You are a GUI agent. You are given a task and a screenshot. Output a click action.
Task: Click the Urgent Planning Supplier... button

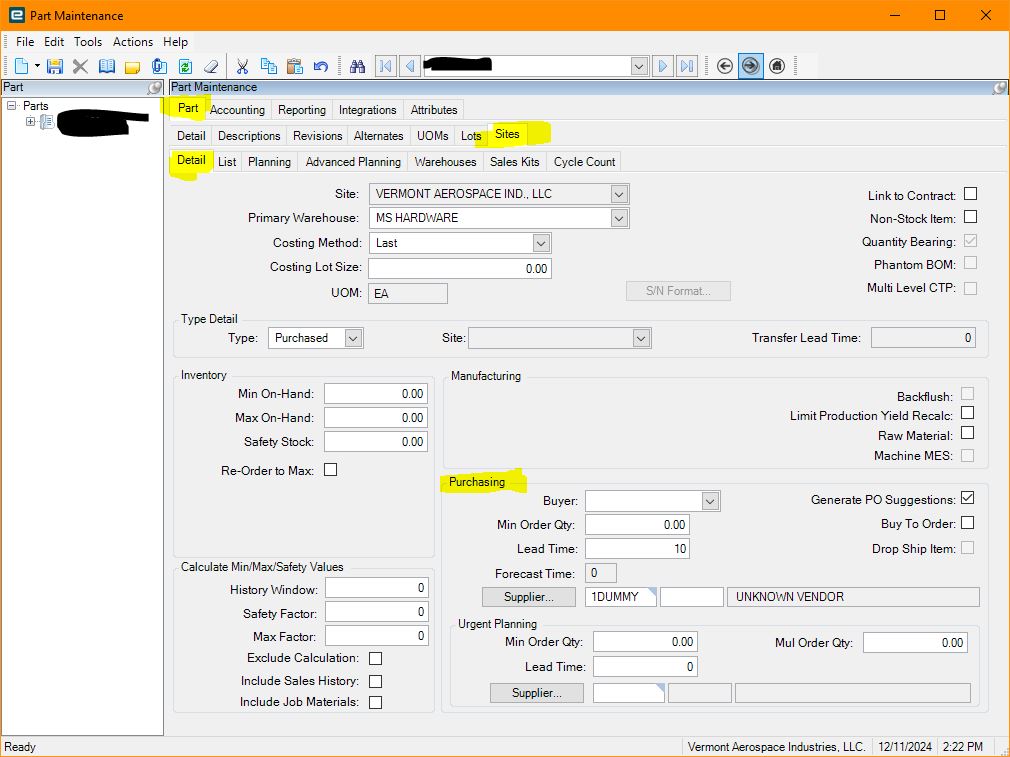[537, 693]
